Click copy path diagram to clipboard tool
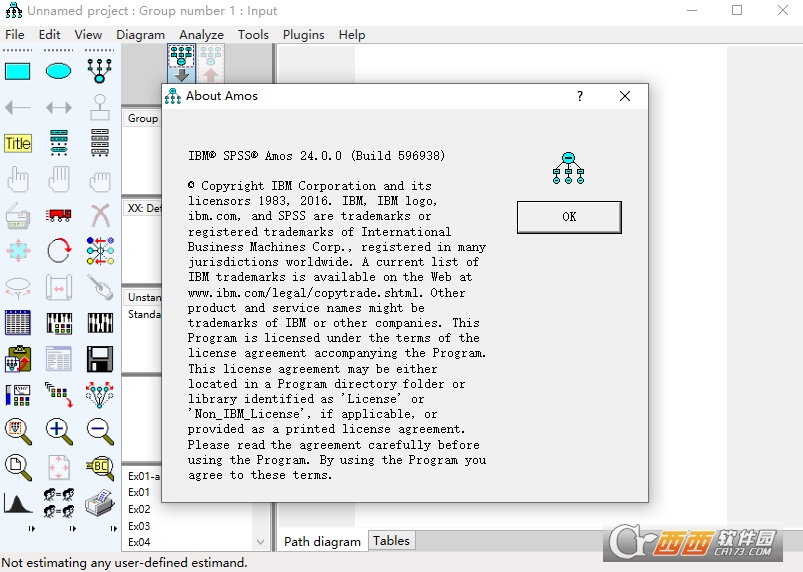803x572 pixels. coord(18,358)
